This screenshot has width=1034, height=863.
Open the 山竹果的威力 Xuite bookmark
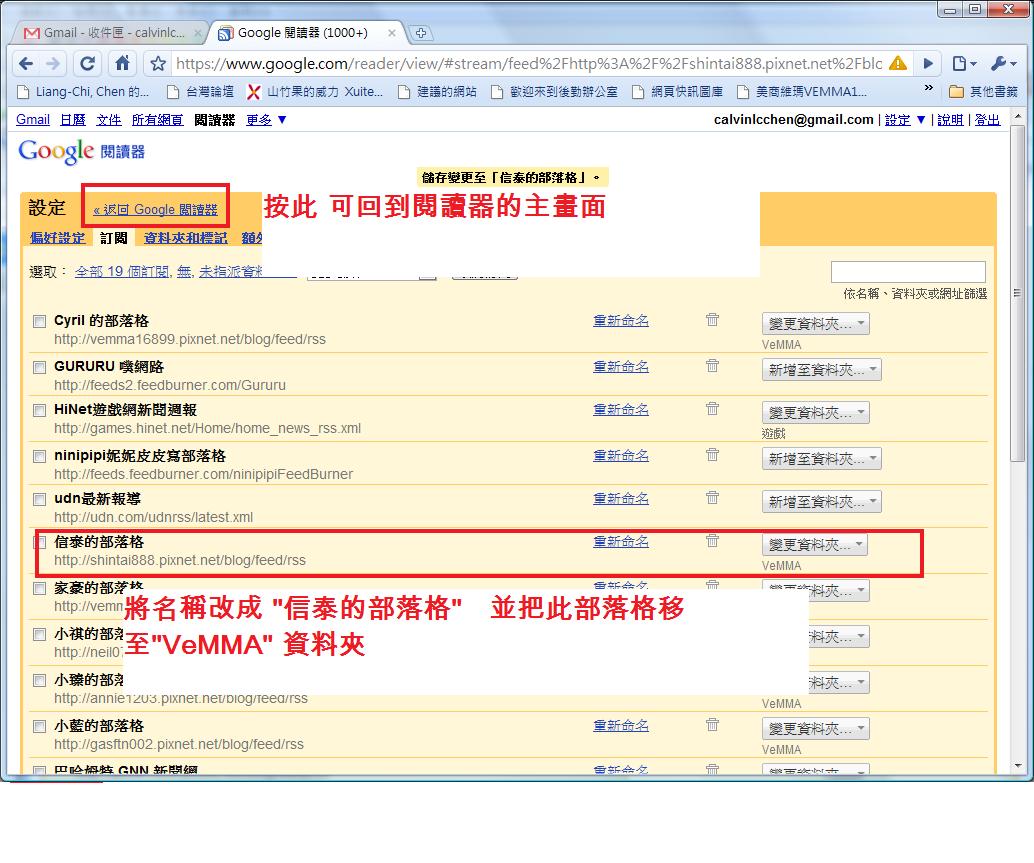click(x=315, y=92)
